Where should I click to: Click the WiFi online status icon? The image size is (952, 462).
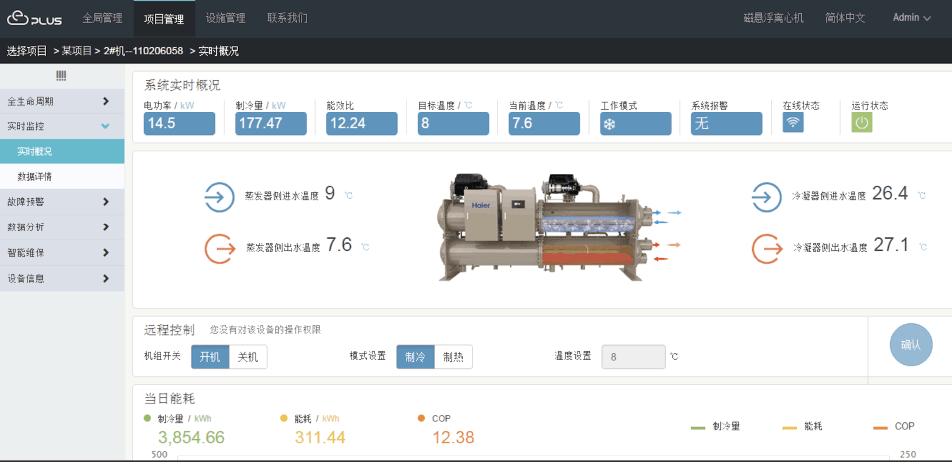tap(793, 122)
